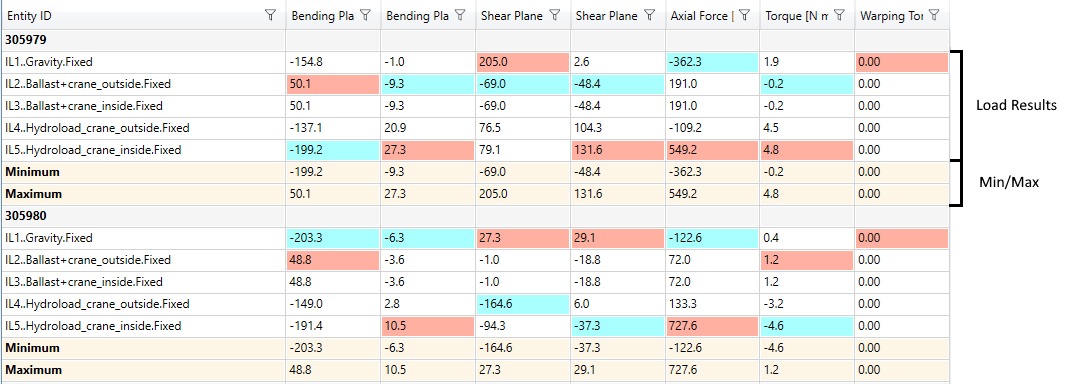Open filter on Axial Force column
This screenshot has width=1075, height=384.
click(x=745, y=15)
